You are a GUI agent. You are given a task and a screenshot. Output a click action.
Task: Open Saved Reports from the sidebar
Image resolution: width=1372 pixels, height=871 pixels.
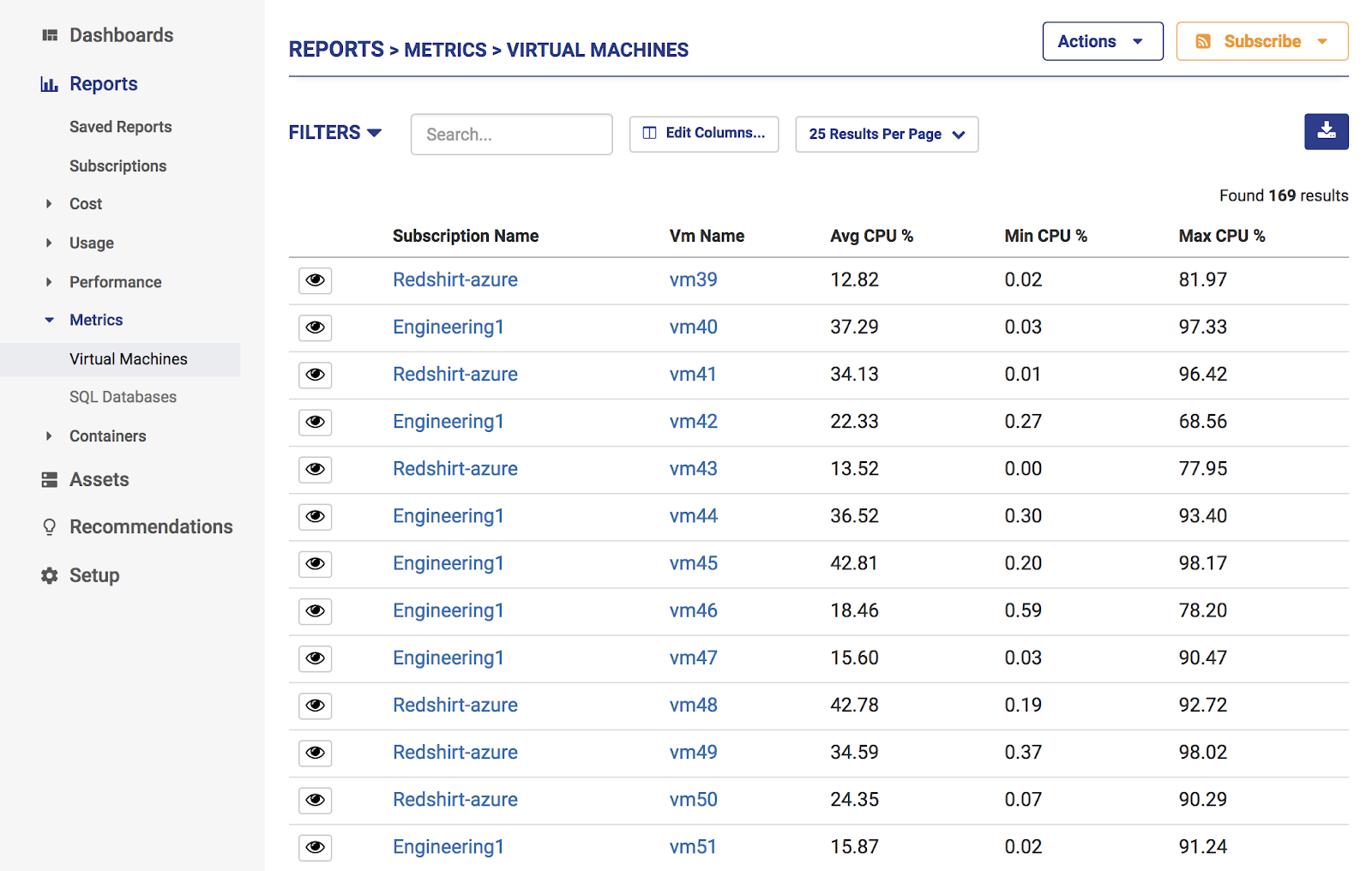tap(120, 126)
